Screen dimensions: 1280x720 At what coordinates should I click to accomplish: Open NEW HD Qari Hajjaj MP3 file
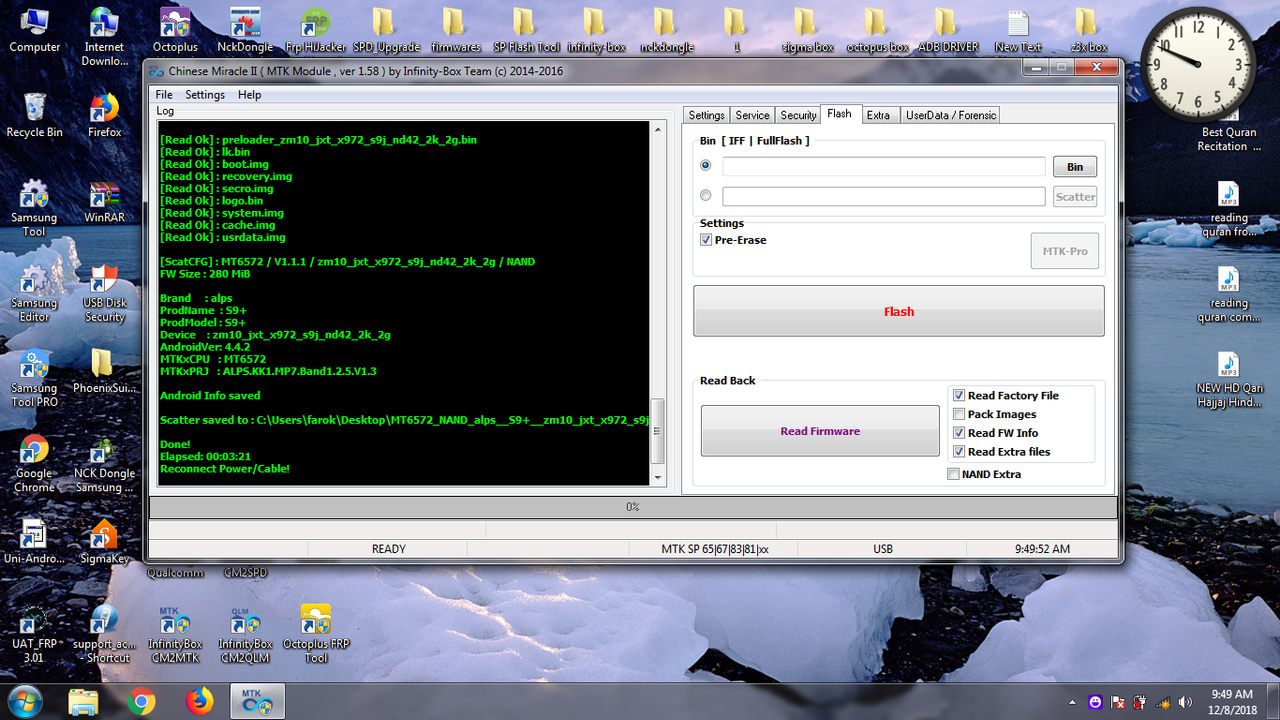1229,379
